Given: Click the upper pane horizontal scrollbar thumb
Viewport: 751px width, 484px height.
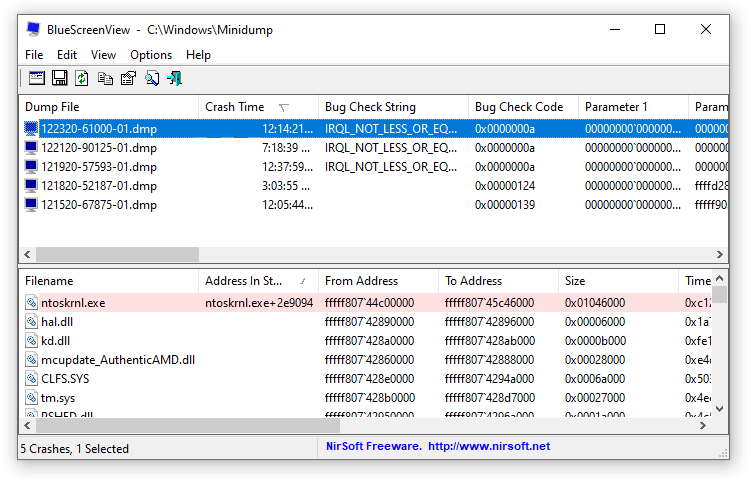Looking at the screenshot, I should 117,254.
